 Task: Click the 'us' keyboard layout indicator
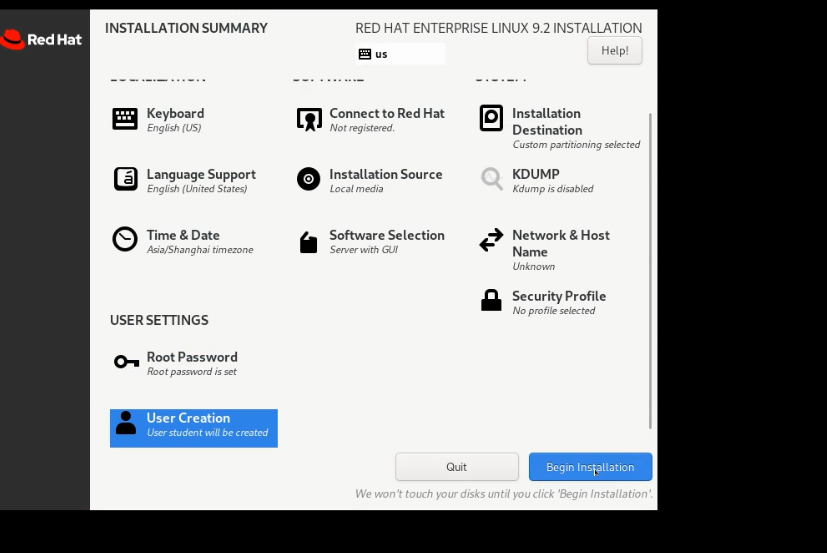point(400,54)
